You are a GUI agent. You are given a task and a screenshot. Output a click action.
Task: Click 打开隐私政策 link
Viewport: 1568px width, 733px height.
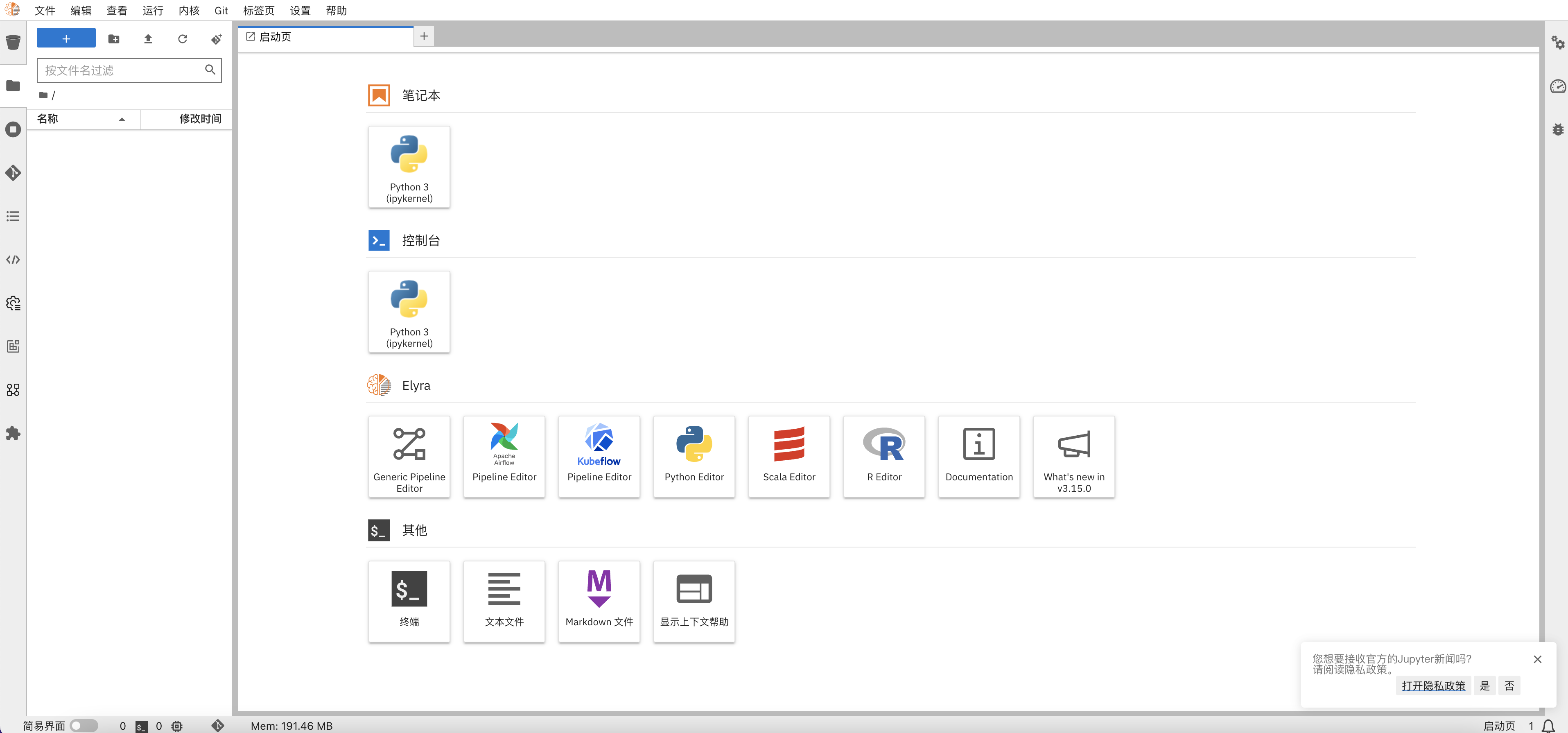pos(1433,685)
